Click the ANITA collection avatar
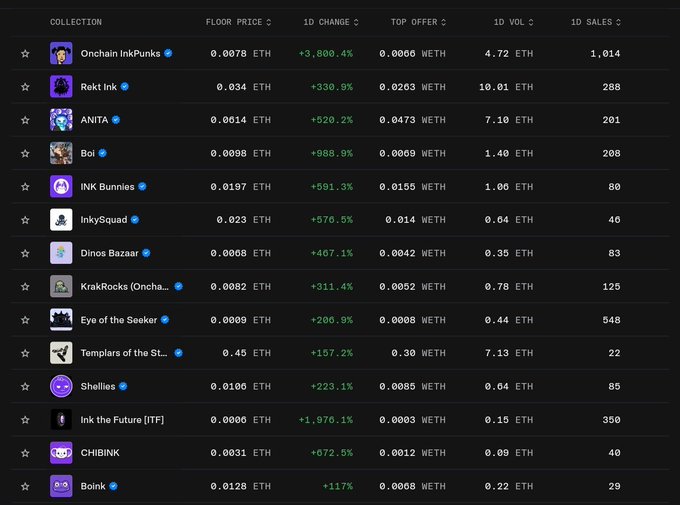This screenshot has width=680, height=505. coord(61,120)
